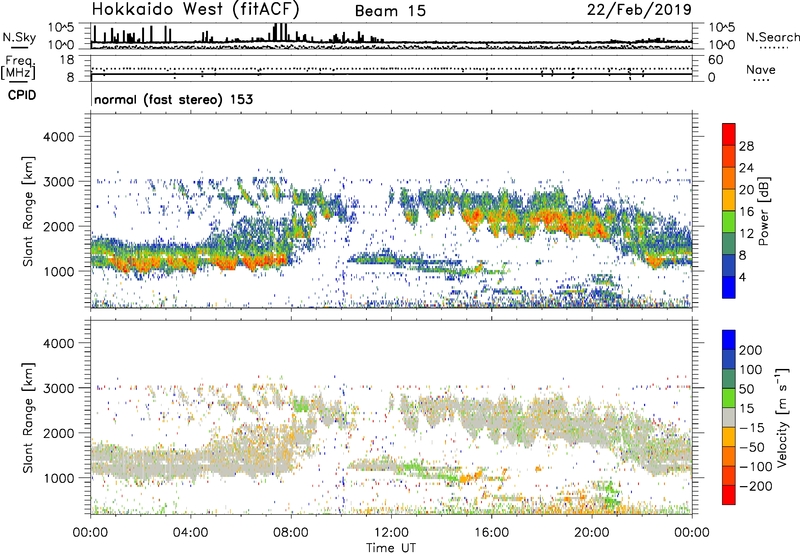
Task: Click the yellow-orange 16–20 dB Power bar segment
Action: (729, 200)
